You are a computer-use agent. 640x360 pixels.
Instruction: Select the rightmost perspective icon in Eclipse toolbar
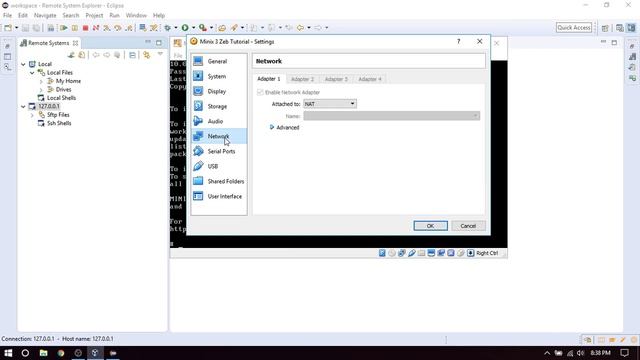[631, 28]
